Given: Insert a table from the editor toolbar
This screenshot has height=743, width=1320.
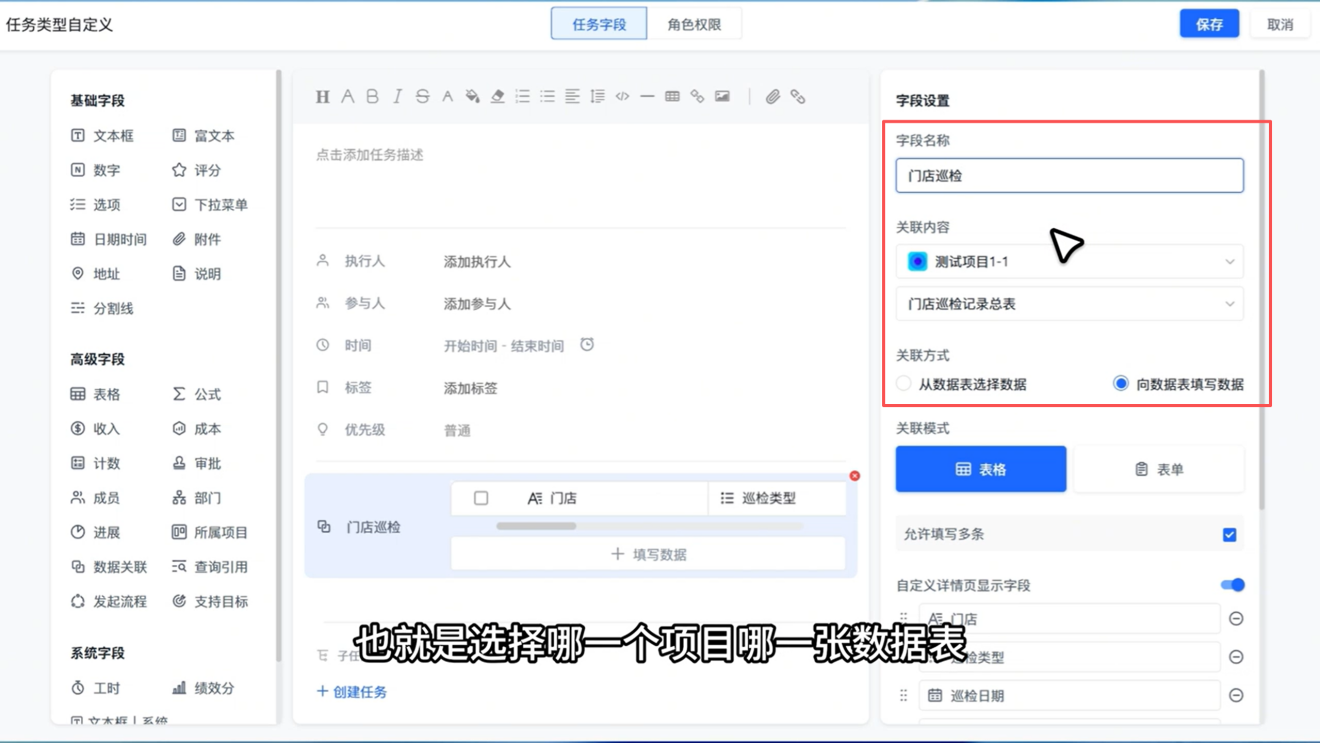Looking at the screenshot, I should pyautogui.click(x=672, y=97).
